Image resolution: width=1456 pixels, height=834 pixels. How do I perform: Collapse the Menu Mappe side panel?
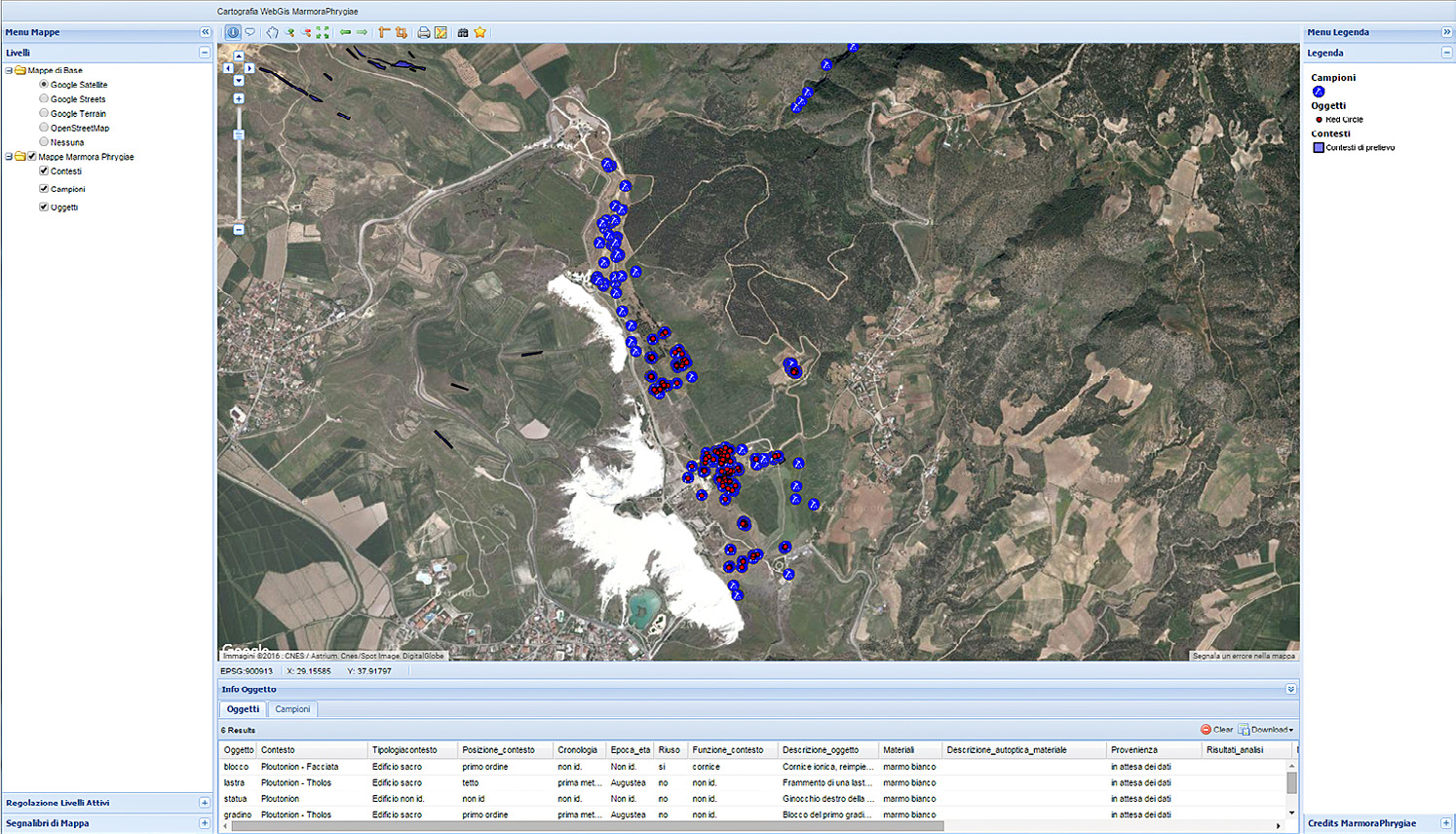(205, 32)
